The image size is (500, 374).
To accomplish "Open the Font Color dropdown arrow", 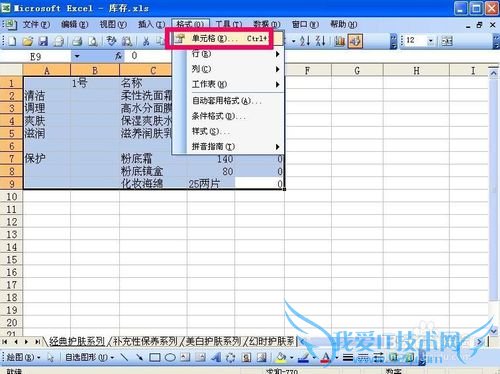I will (336, 358).
